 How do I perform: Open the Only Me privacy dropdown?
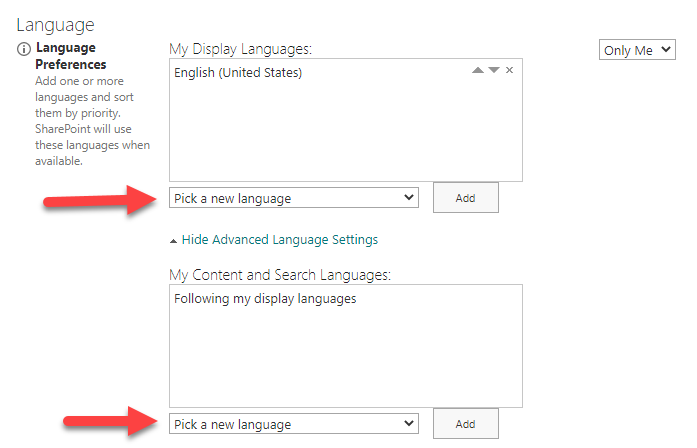(x=638, y=50)
